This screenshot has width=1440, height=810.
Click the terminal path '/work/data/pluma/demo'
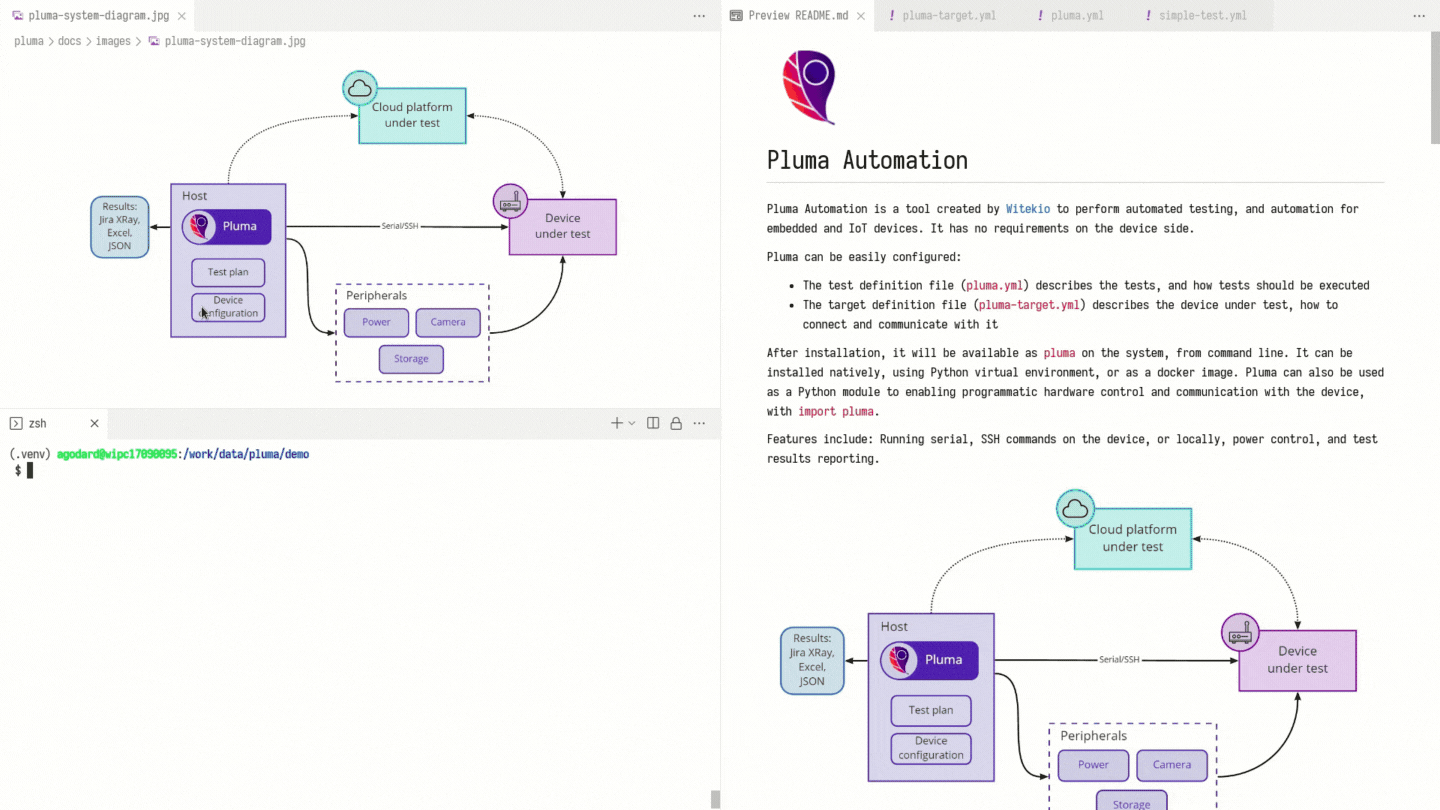point(244,454)
